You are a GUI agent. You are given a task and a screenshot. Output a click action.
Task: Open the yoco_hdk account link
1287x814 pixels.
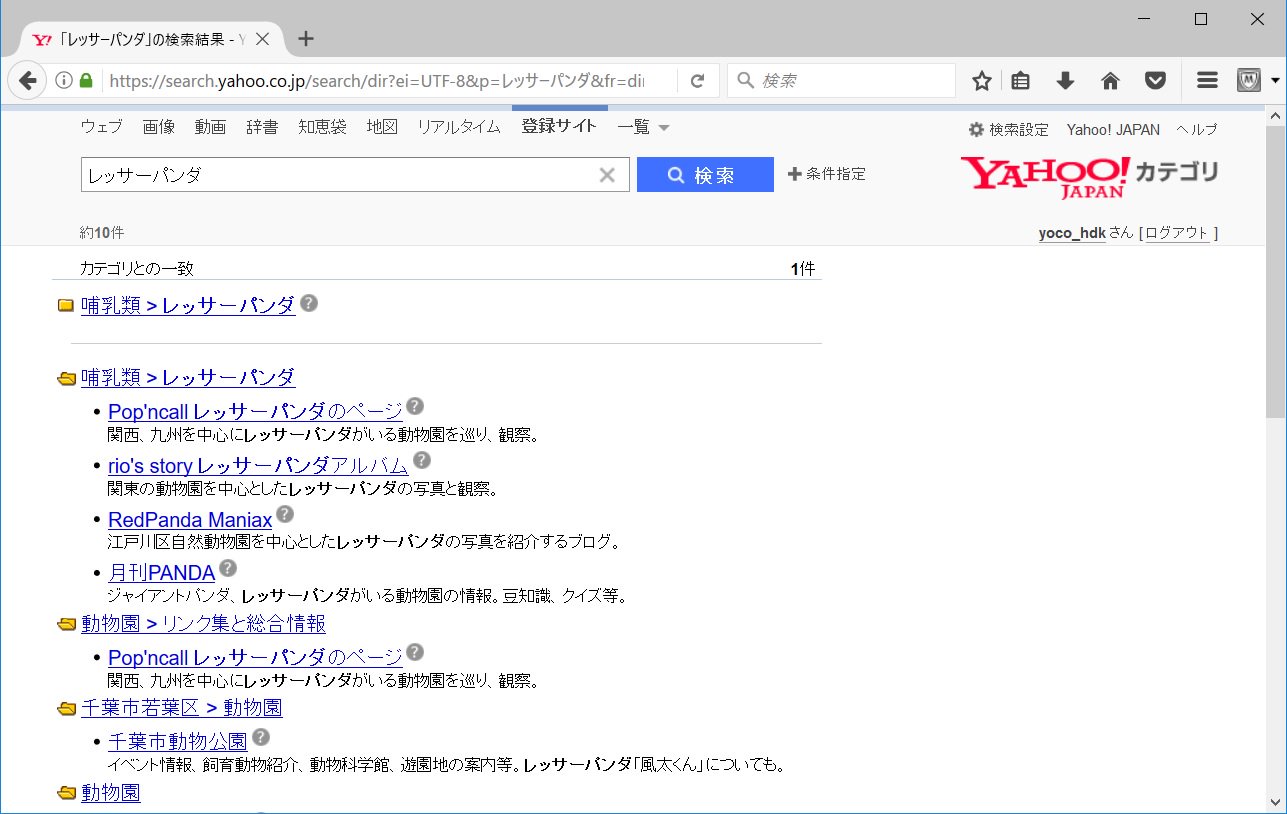click(1072, 233)
